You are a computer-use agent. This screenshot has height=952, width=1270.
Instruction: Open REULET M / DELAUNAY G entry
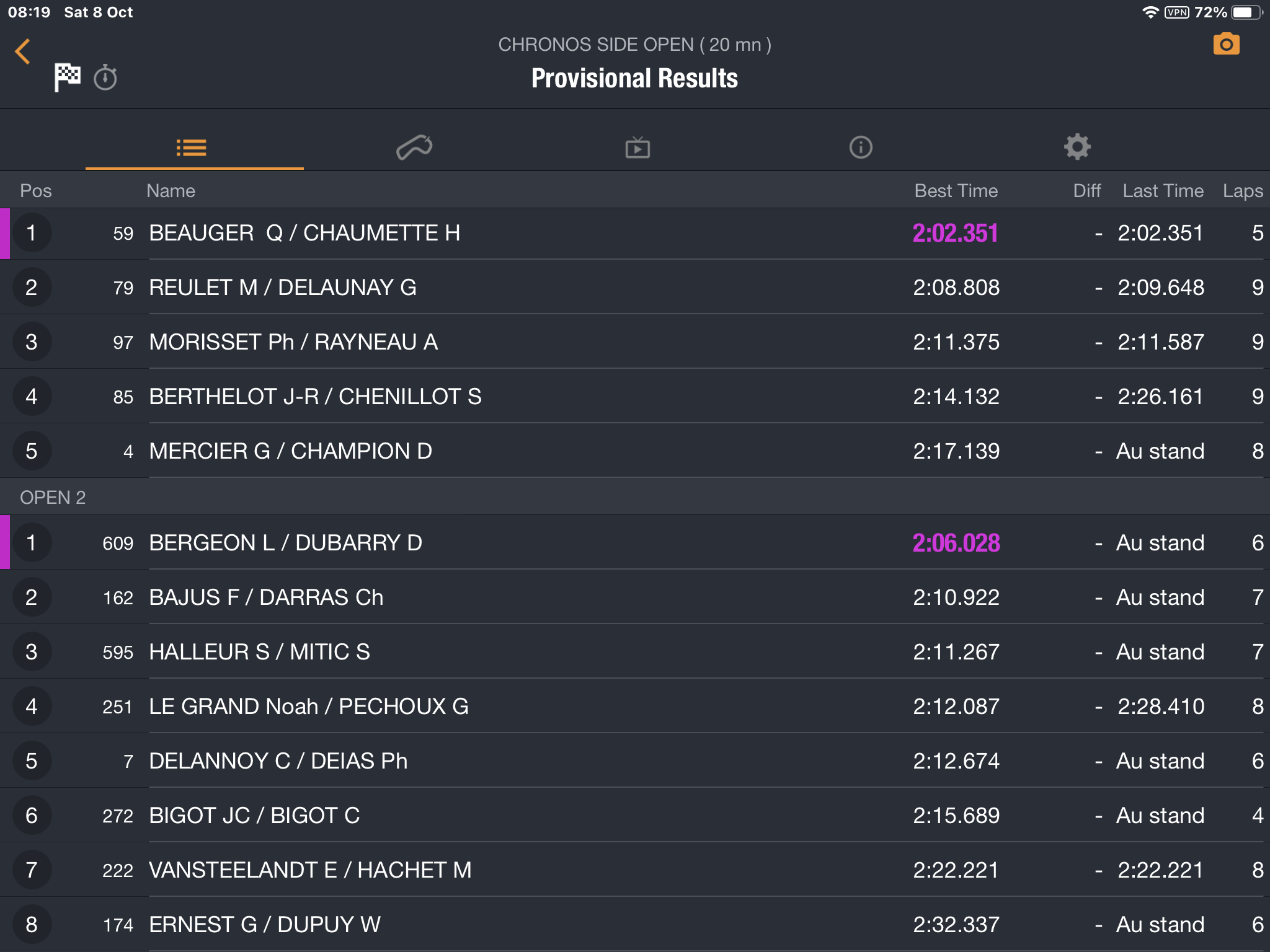[x=635, y=288]
